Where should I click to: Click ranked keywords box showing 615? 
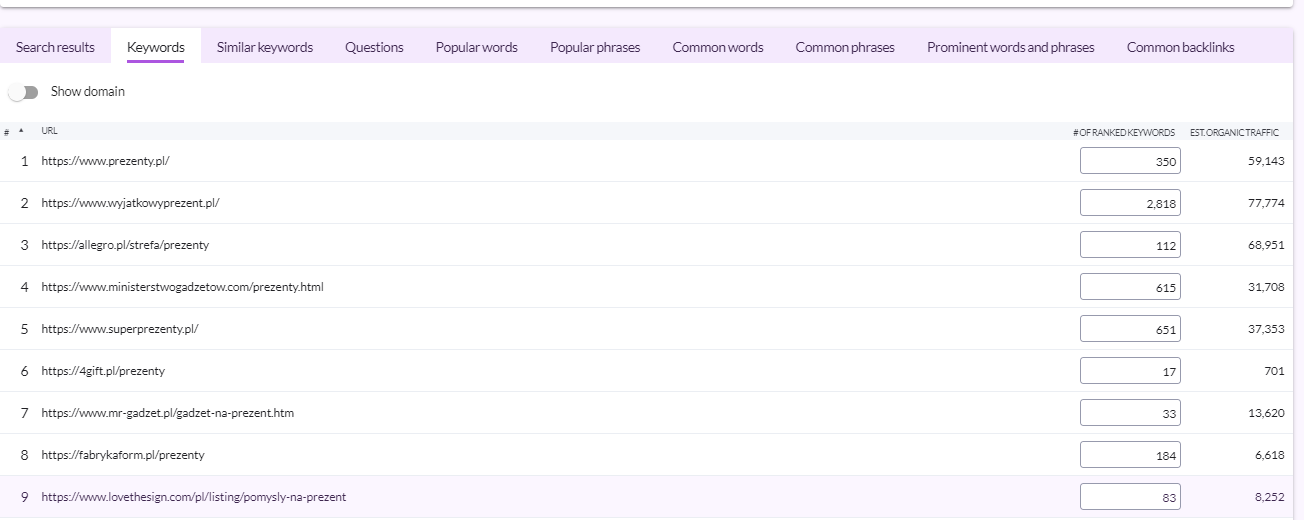[1130, 287]
